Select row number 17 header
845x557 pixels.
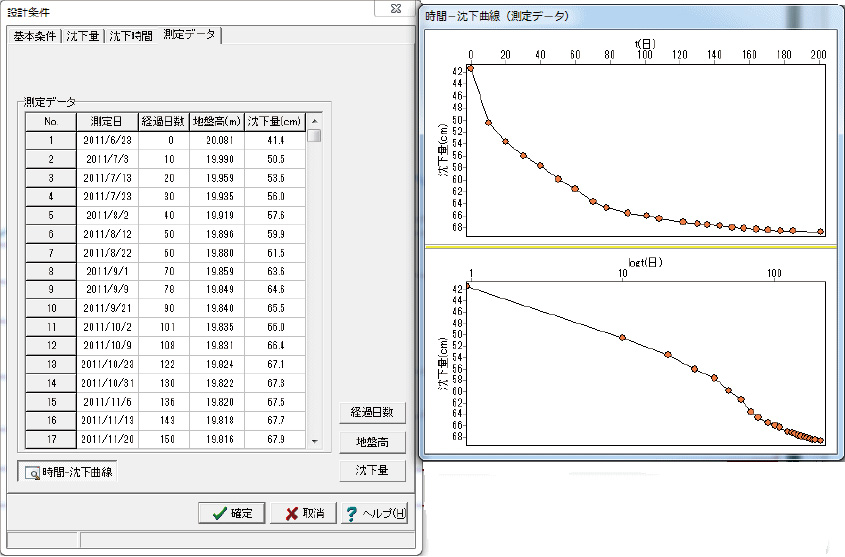51,439
